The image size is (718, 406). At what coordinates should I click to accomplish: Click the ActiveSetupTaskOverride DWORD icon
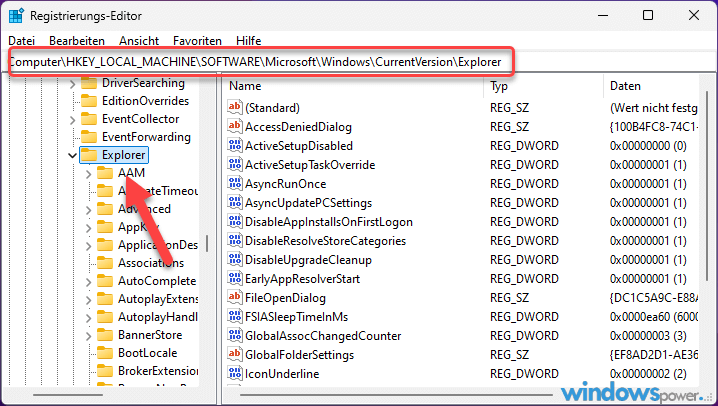point(234,164)
